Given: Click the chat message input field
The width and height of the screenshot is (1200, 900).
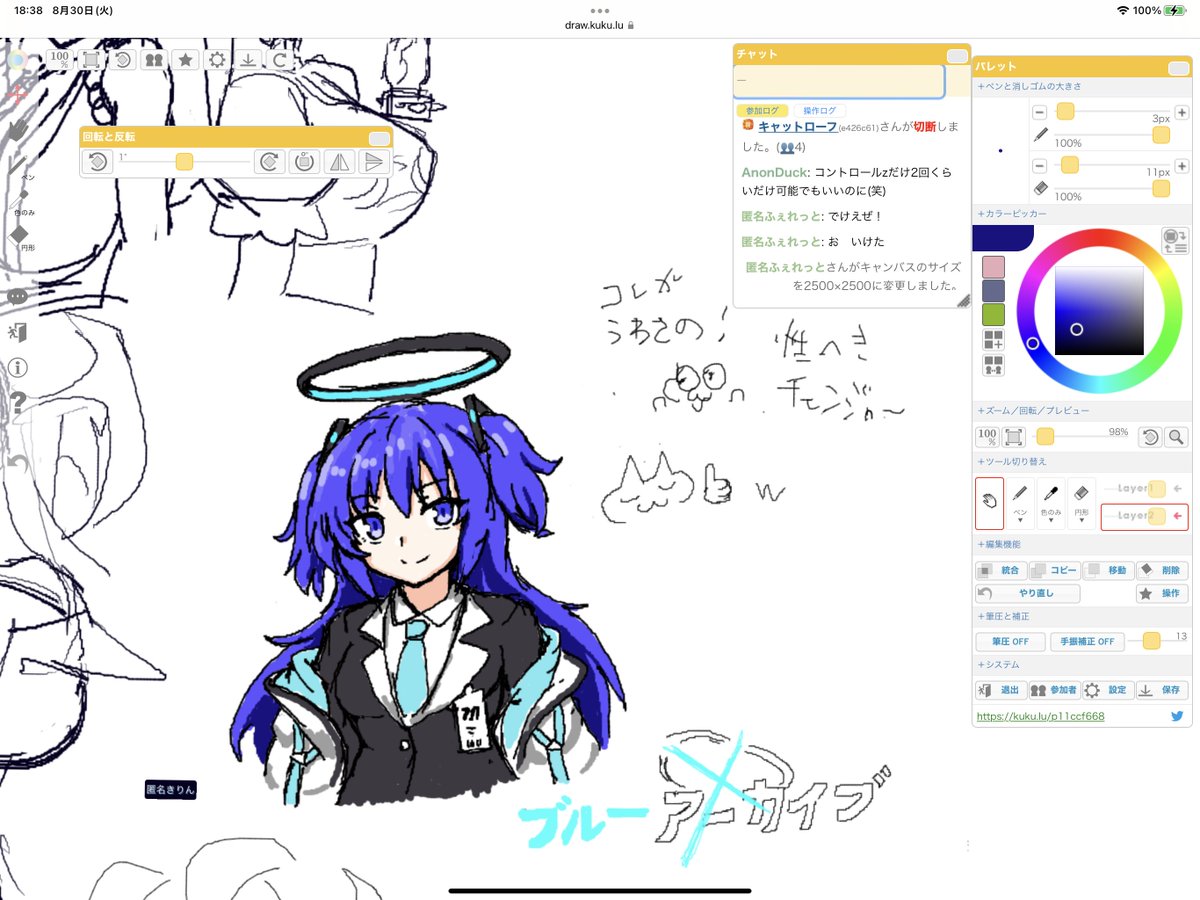Looking at the screenshot, I should (x=837, y=82).
